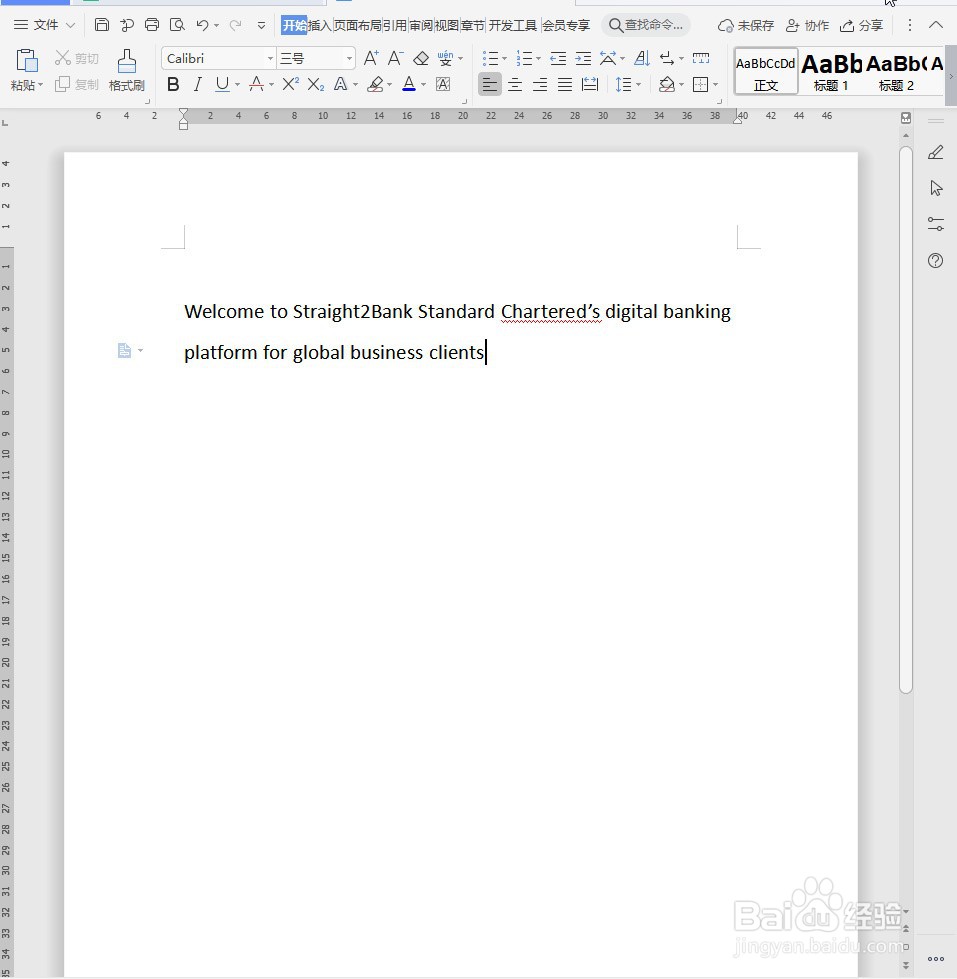Click the Paste clipboard icon
Viewport: 957px width, 979px height.
coord(27,61)
